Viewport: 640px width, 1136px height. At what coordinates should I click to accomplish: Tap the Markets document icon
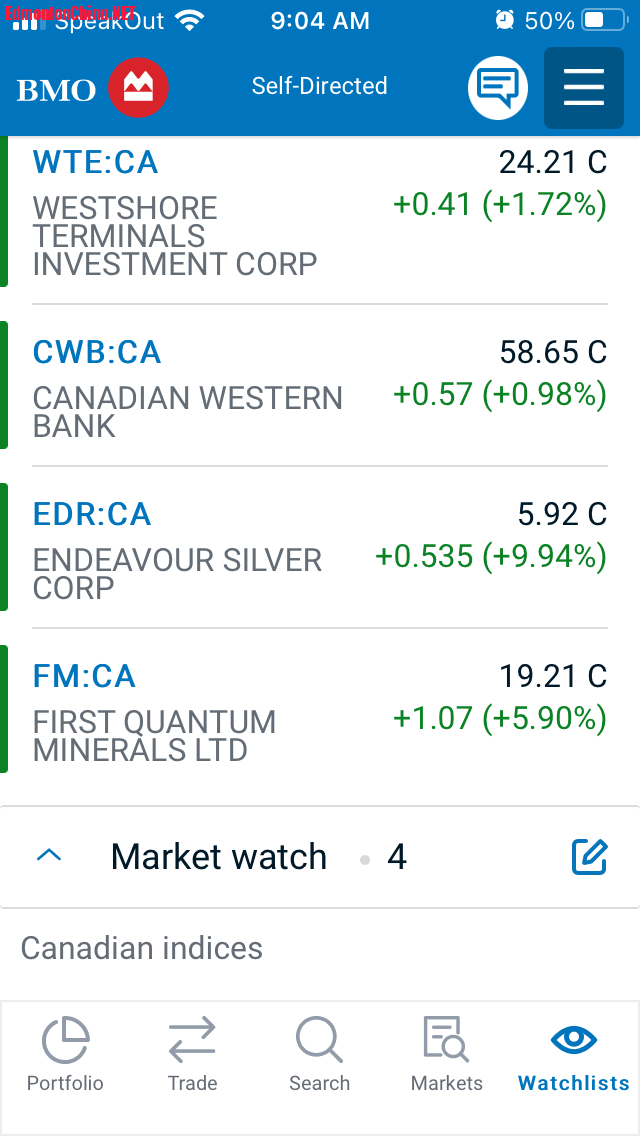pos(446,1040)
